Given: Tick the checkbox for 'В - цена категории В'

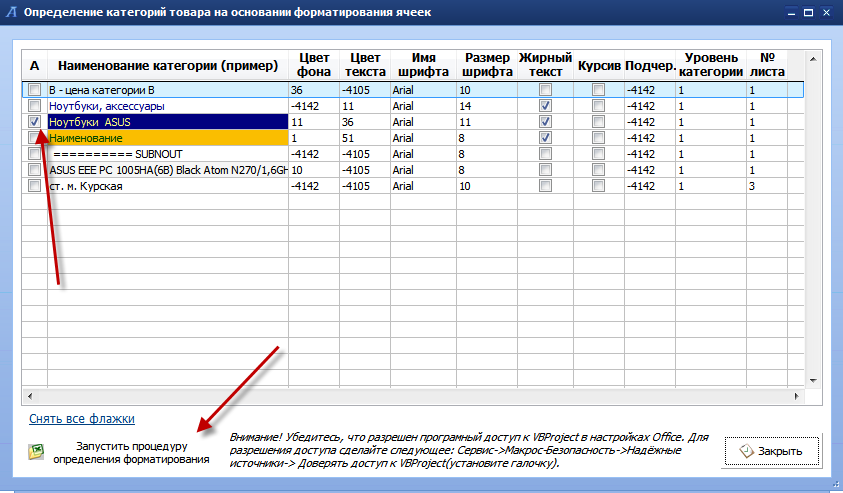Looking at the screenshot, I should [34, 90].
